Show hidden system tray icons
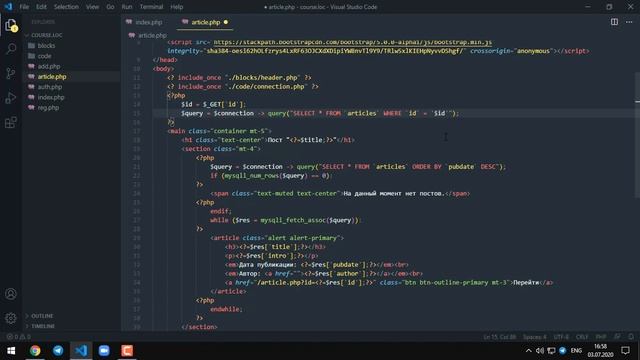 (x=529, y=351)
